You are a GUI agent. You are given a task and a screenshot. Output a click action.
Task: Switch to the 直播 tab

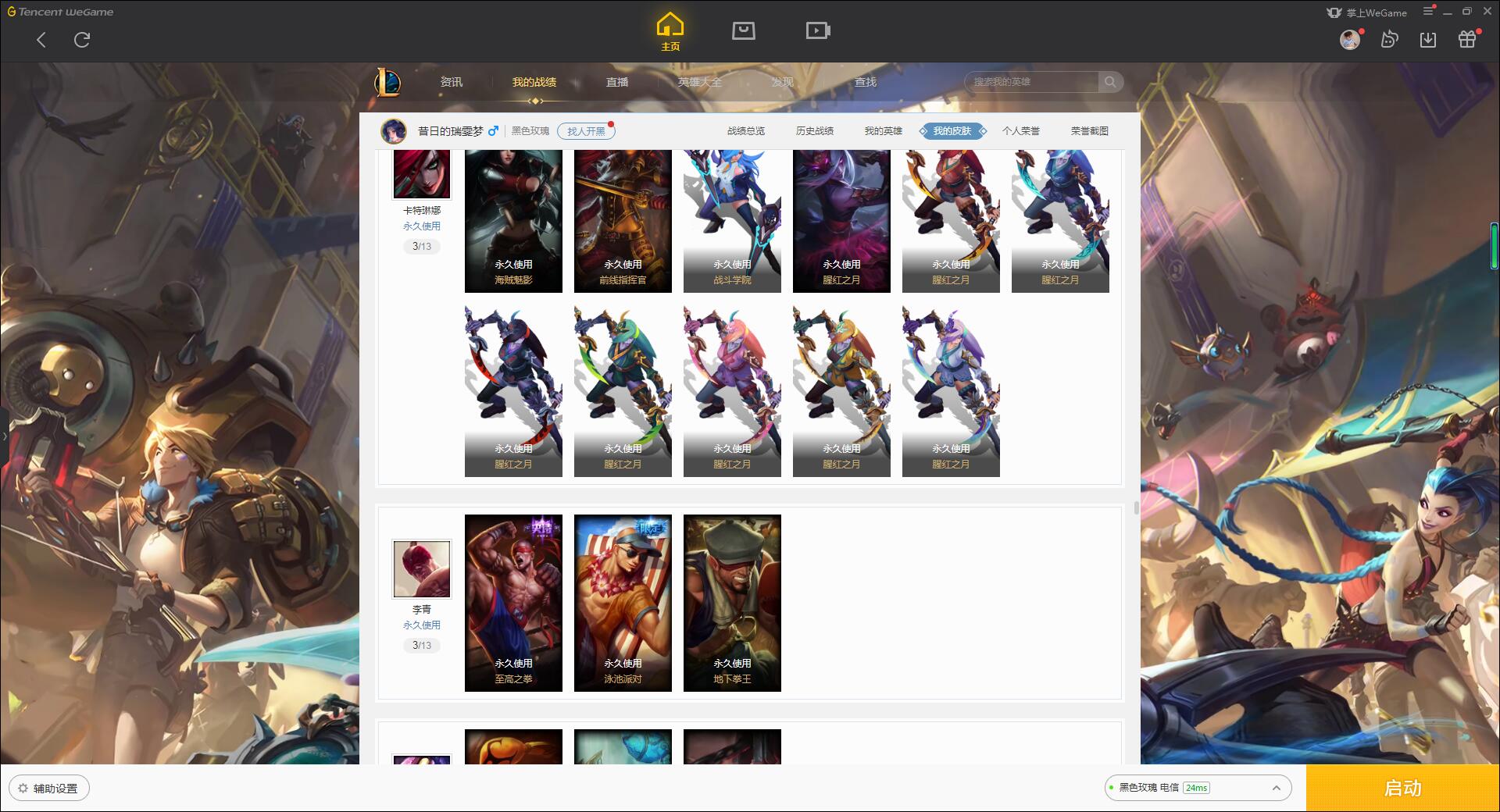coord(617,82)
